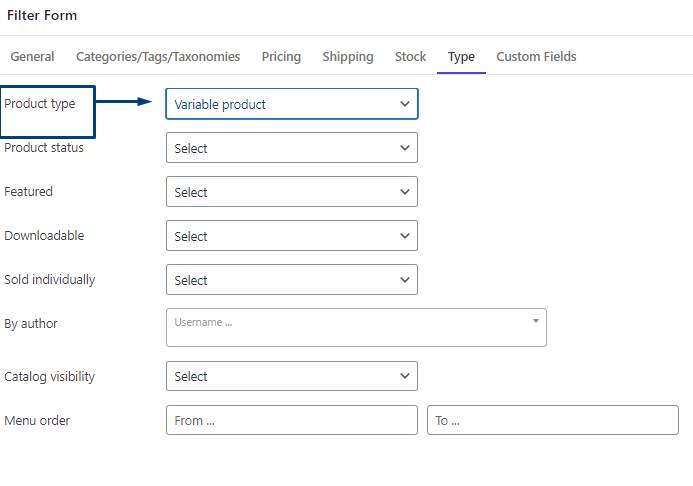Switch to the Stock tab
Image resolution: width=693 pixels, height=486 pixels.
click(x=411, y=57)
